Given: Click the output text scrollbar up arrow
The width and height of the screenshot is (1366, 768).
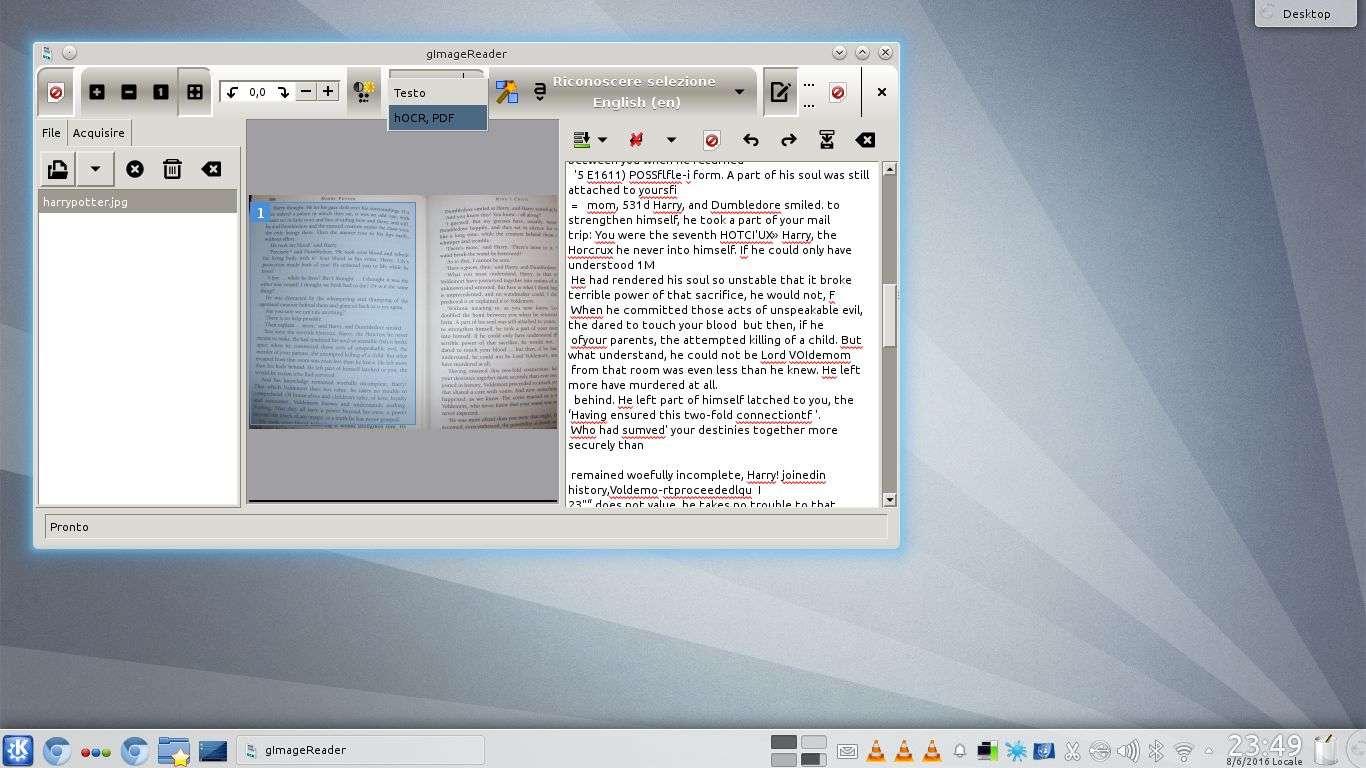Looking at the screenshot, I should tap(890, 169).
